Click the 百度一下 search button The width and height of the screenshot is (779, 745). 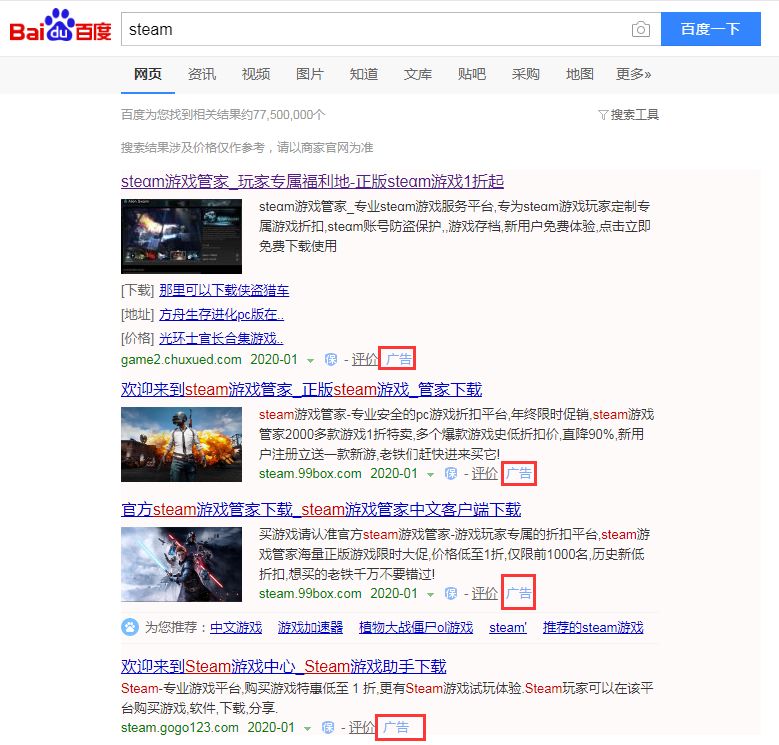point(710,29)
